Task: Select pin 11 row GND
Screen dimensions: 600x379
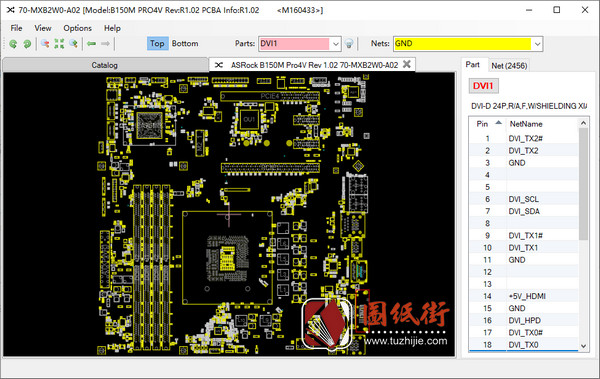Action: (524, 260)
